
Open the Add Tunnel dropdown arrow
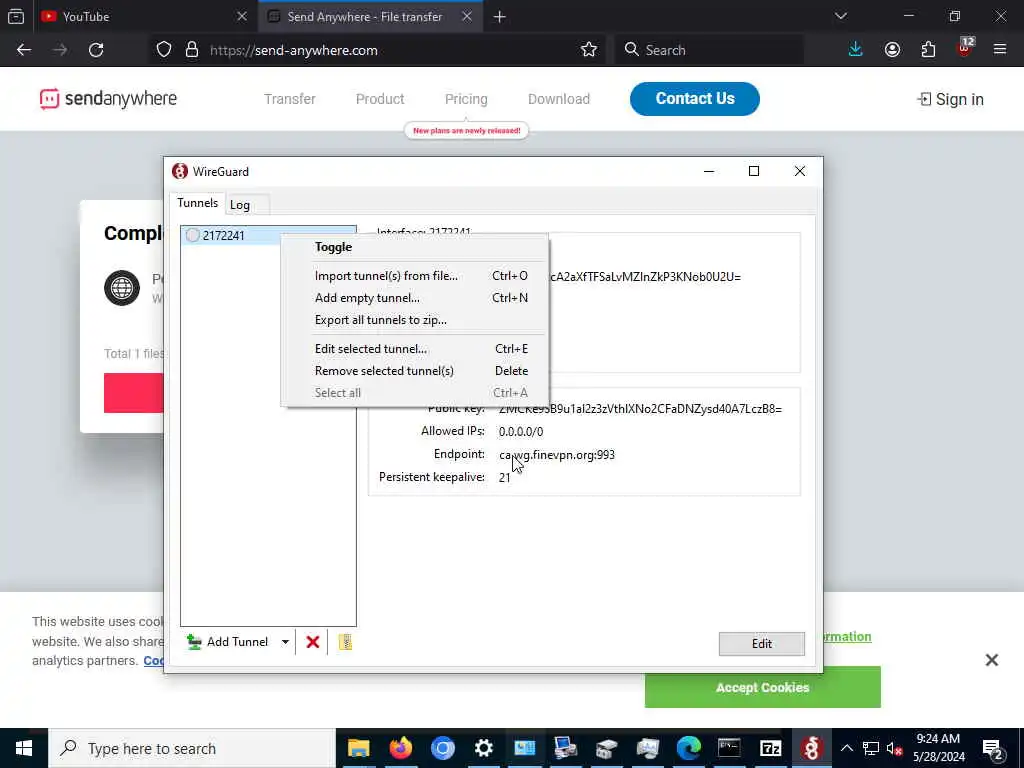point(285,642)
